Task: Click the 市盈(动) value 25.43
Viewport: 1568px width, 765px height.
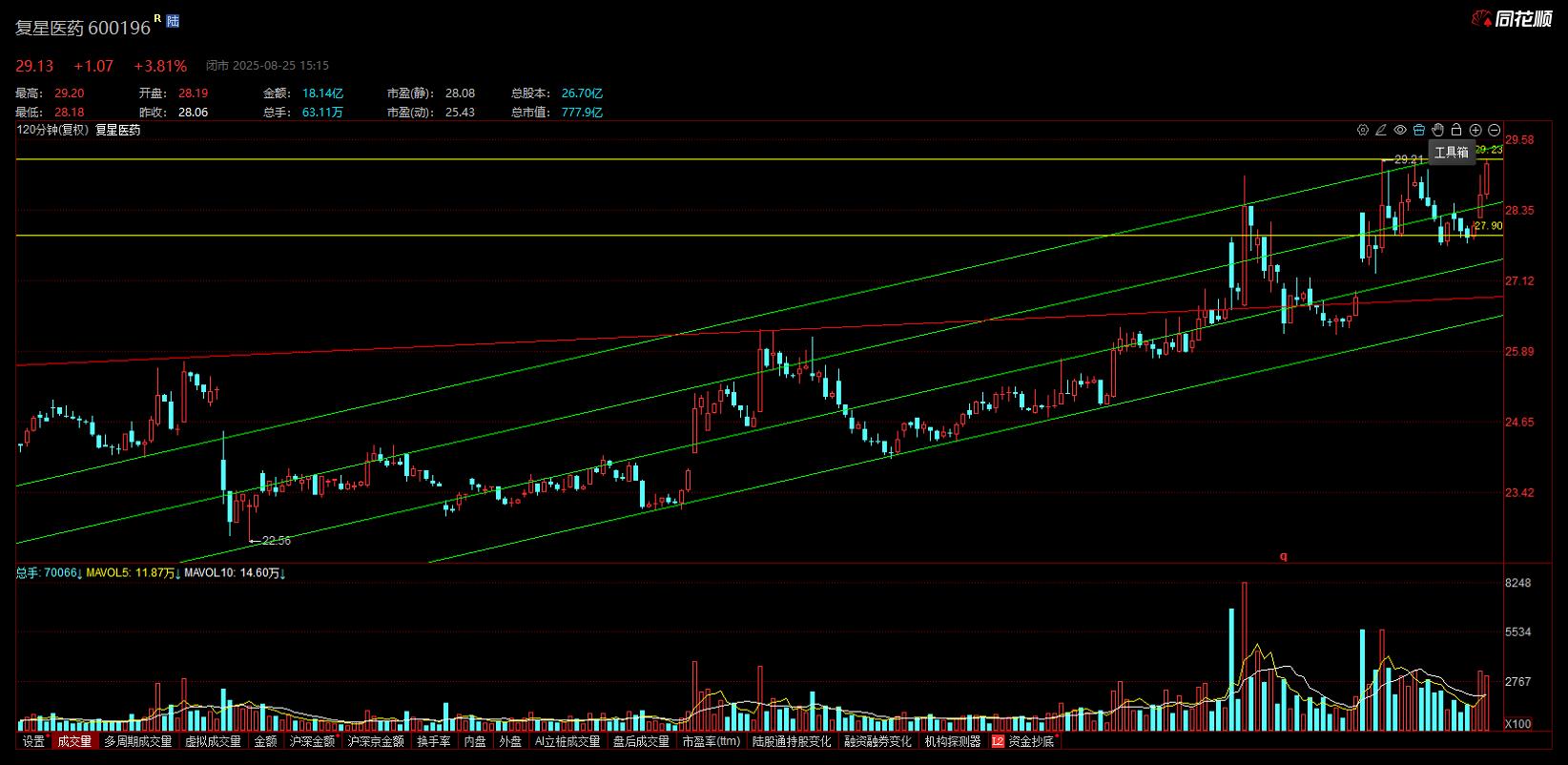Action: (460, 113)
